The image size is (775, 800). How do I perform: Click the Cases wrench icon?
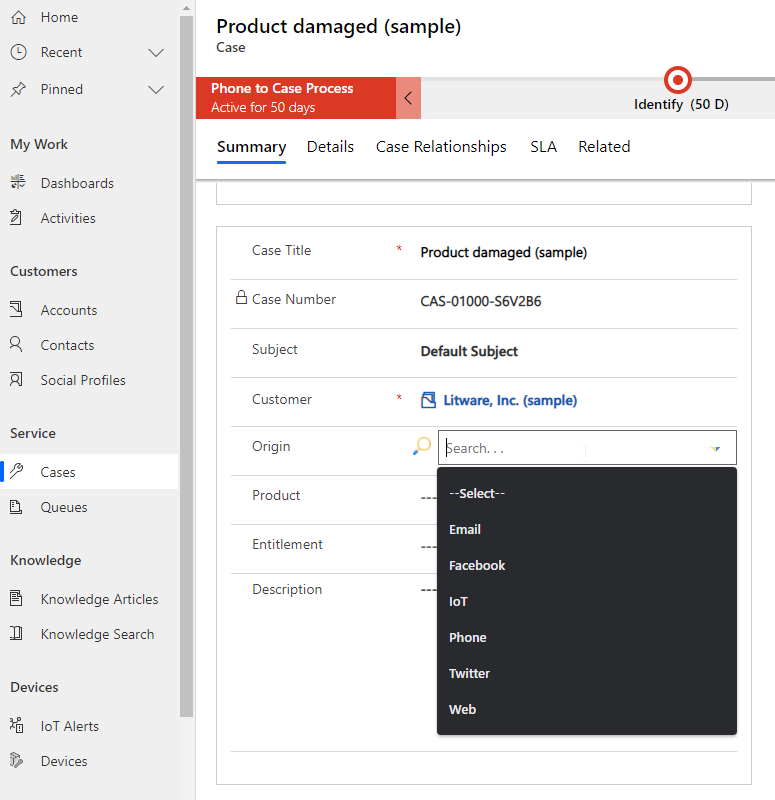click(x=16, y=471)
